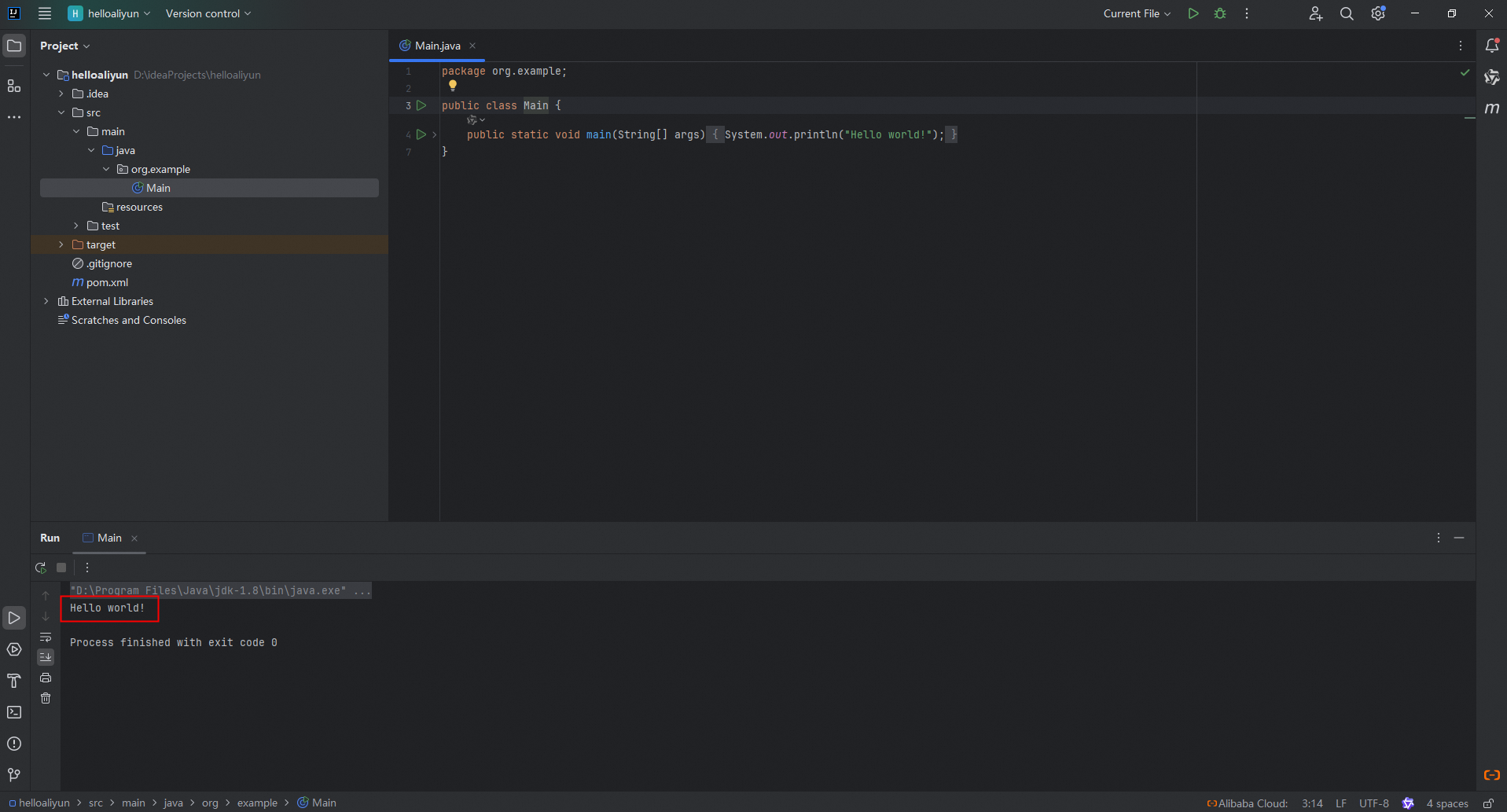Screen dimensions: 1507x812
Task: Start debugging with the bug icon
Action: tap(1220, 13)
